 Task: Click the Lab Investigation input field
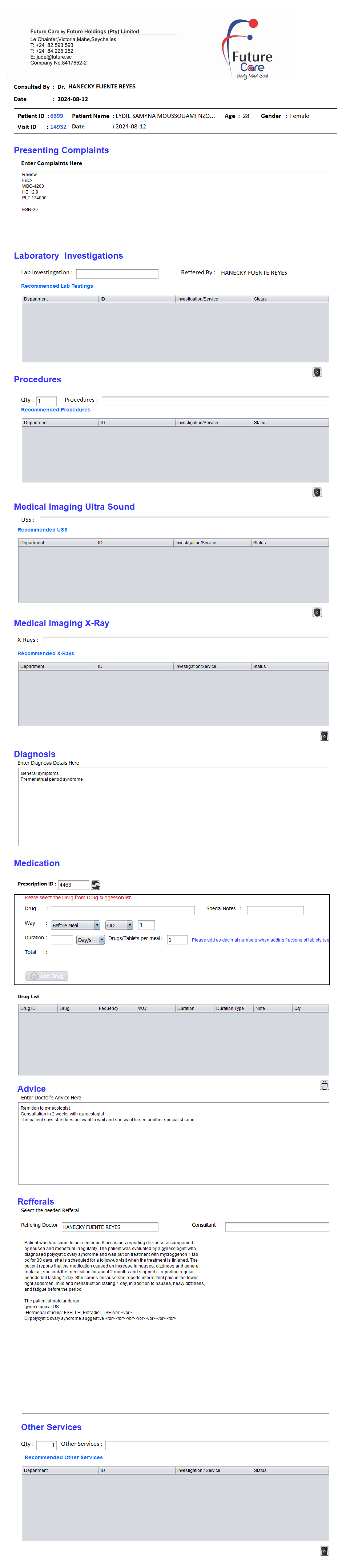[x=117, y=273]
